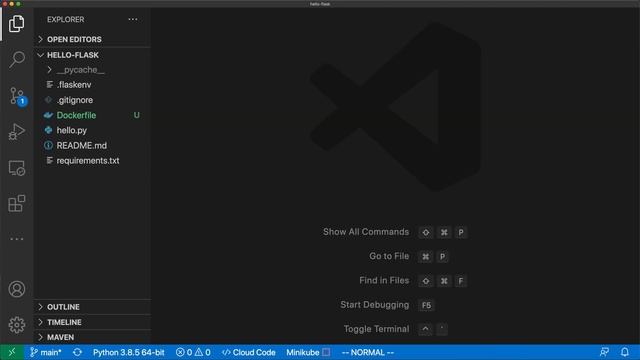Open the Extensions view icon
The image size is (640, 360).
[16, 203]
